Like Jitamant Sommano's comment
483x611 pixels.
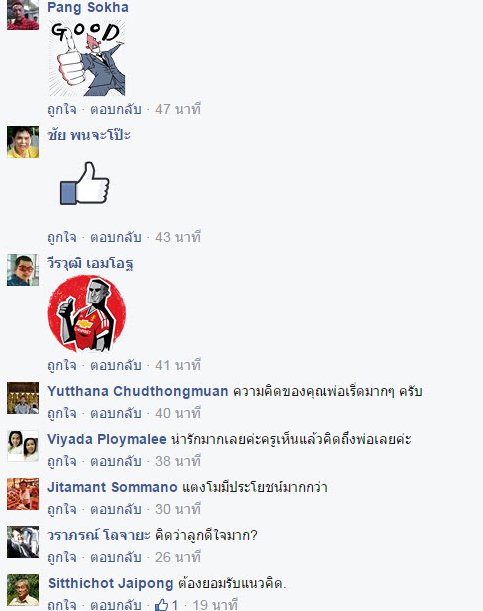tap(62, 509)
